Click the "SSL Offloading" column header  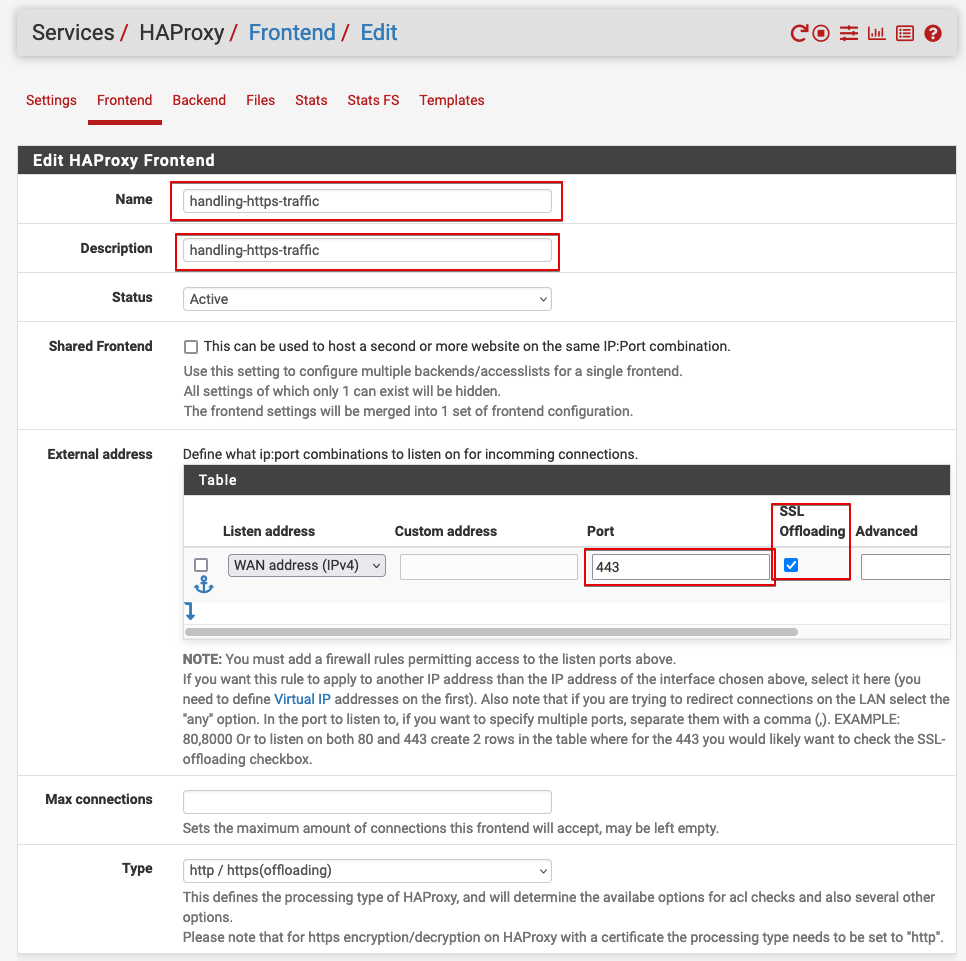pyautogui.click(x=812, y=521)
